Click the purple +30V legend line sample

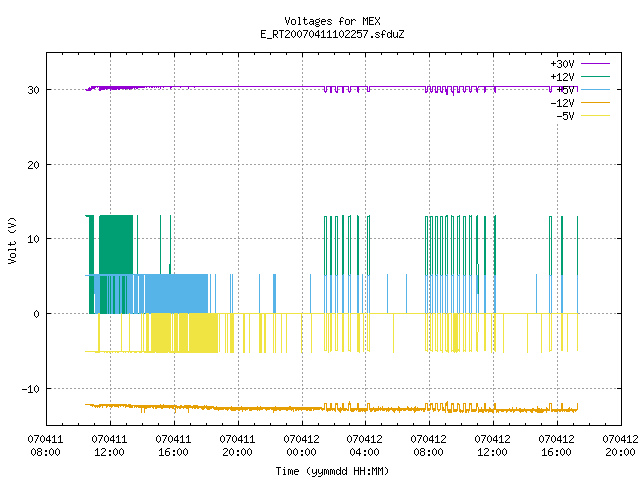click(595, 64)
